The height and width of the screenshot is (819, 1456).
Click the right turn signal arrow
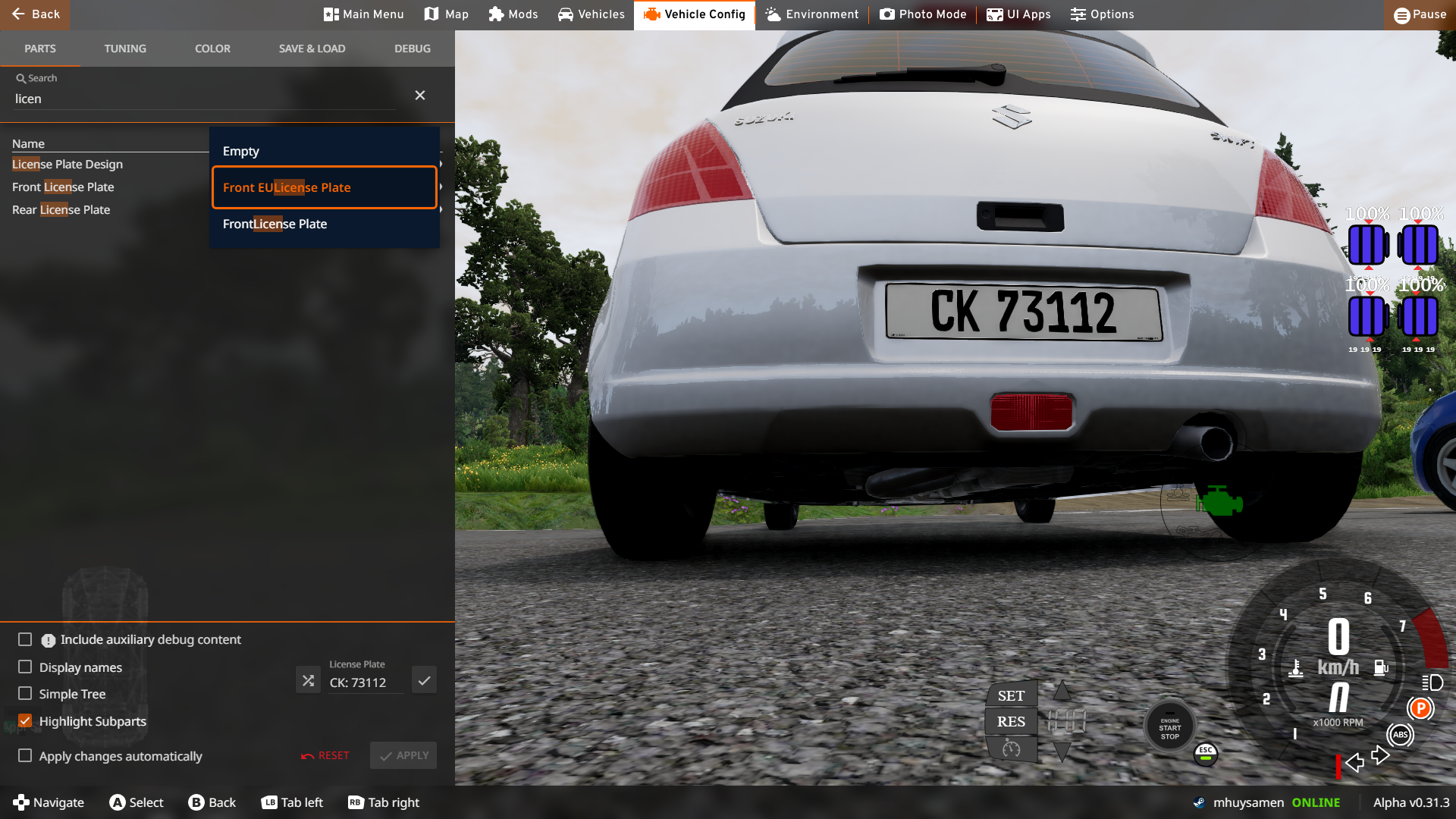(x=1380, y=755)
